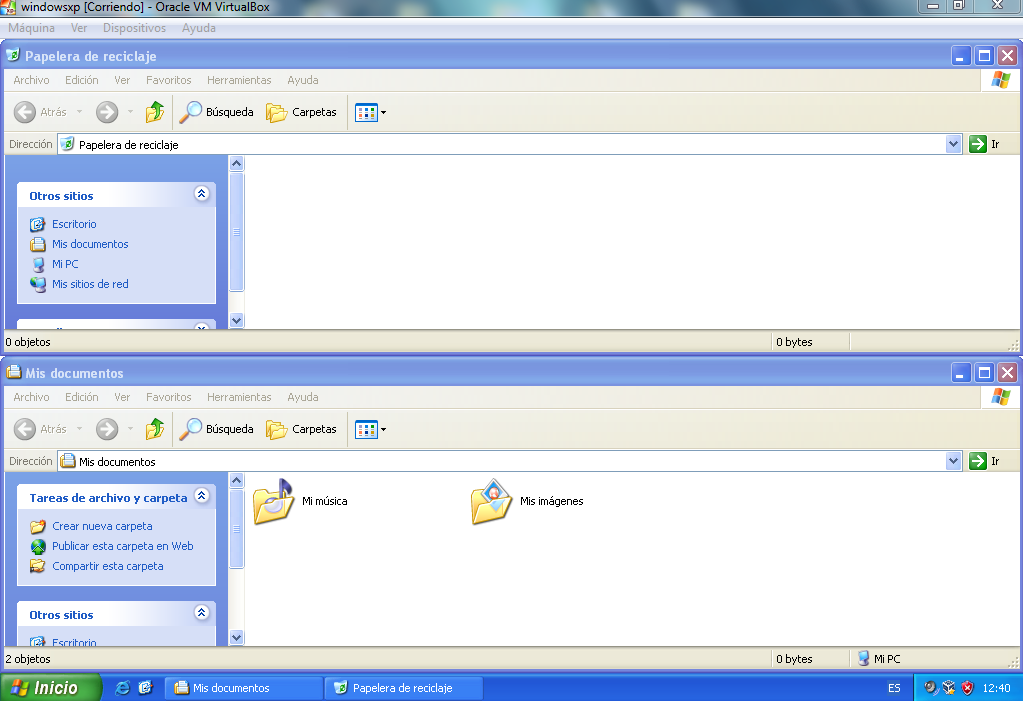The height and width of the screenshot is (701, 1023).
Task: Click Mi PC zone in Mis documentos status bar
Action: [x=879, y=659]
